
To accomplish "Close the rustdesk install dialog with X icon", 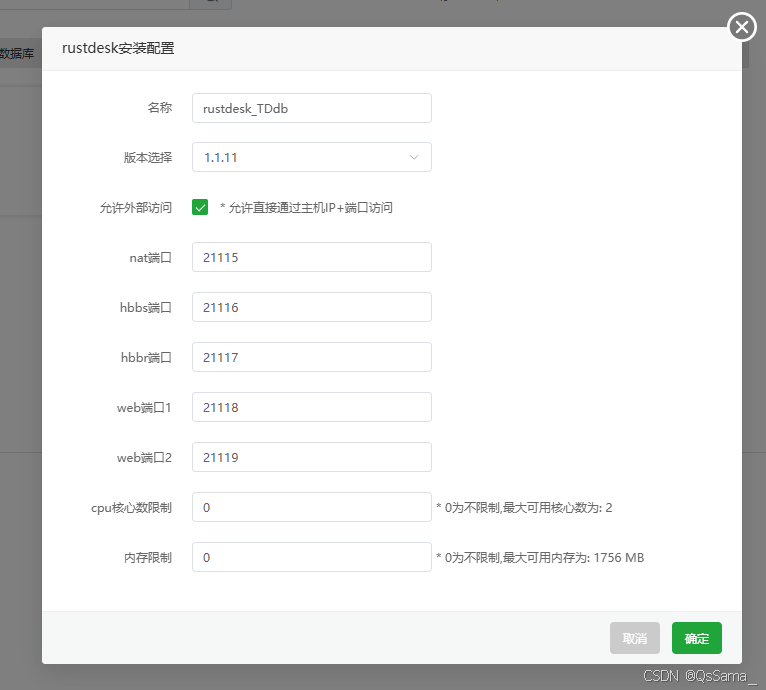I will [x=742, y=27].
